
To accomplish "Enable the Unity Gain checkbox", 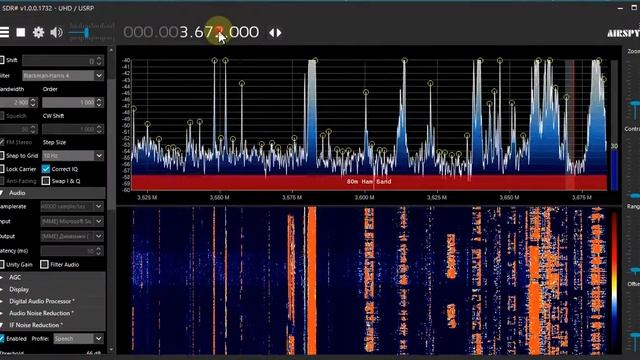I will [x=2, y=264].
